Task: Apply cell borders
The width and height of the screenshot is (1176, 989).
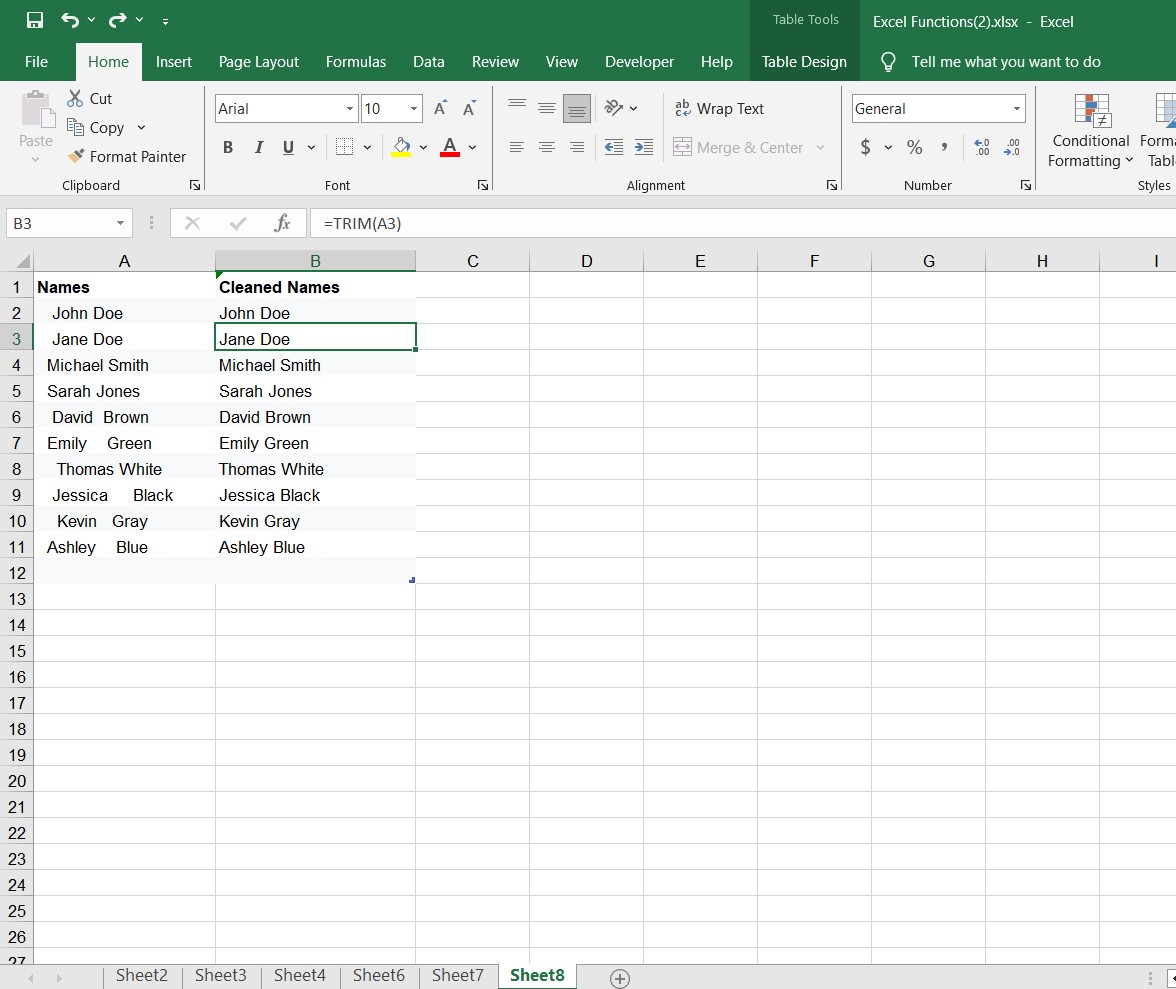Action: 344,147
